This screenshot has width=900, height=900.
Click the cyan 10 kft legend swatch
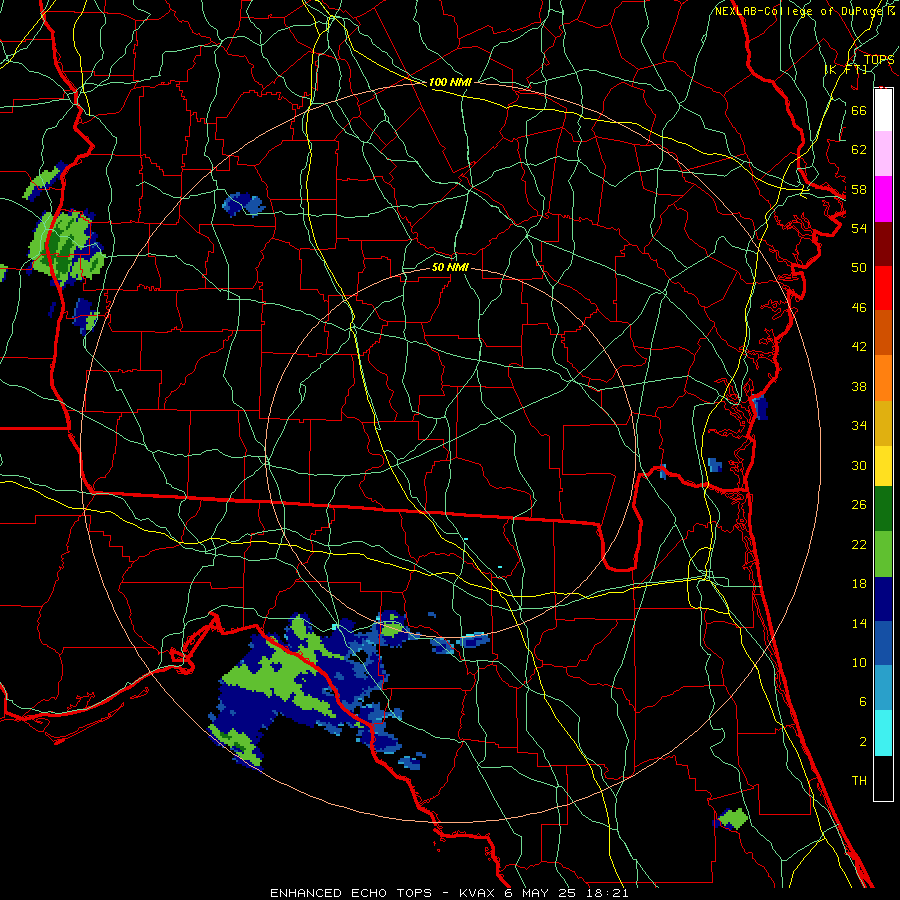pyautogui.click(x=883, y=733)
